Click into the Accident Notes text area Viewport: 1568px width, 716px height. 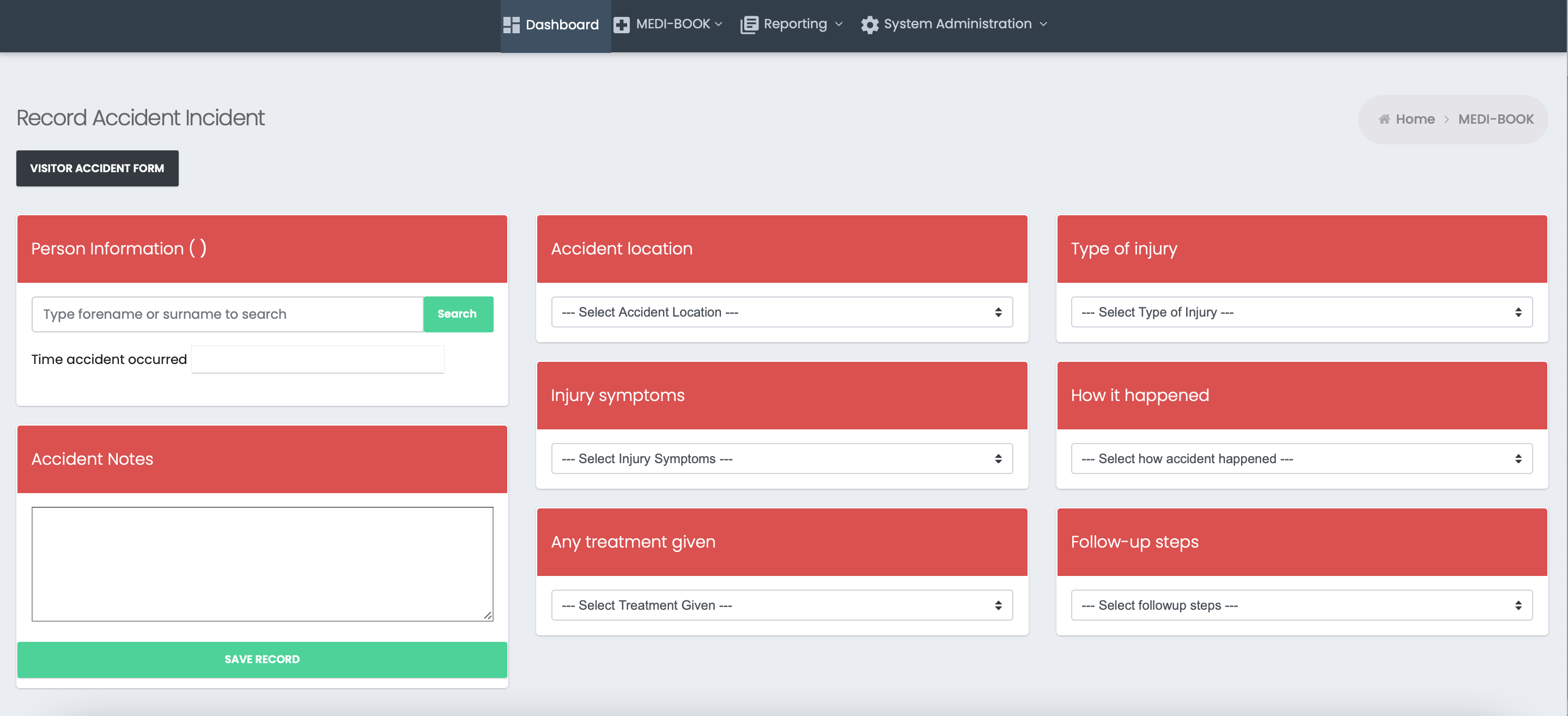[x=263, y=564]
